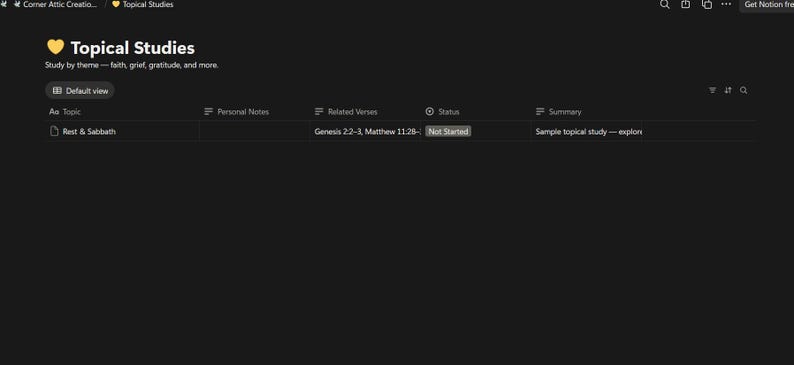Viewport: 794px width, 365px height.
Task: Click the Genesis 2:2–3 related verses cell
Action: [365, 132]
